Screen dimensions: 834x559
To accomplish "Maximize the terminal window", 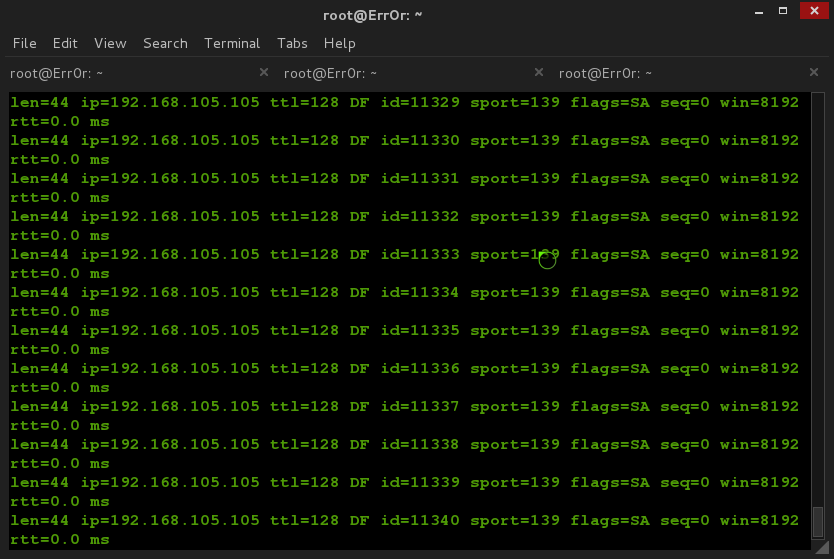I will coord(783,11).
